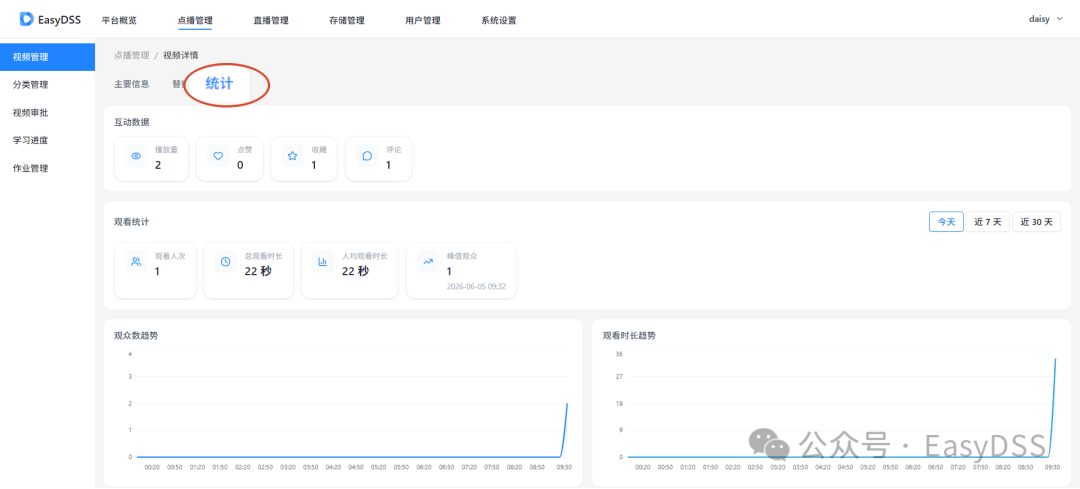Click the 点赞 heart icon
The image size is (1080, 489).
[x=218, y=156]
